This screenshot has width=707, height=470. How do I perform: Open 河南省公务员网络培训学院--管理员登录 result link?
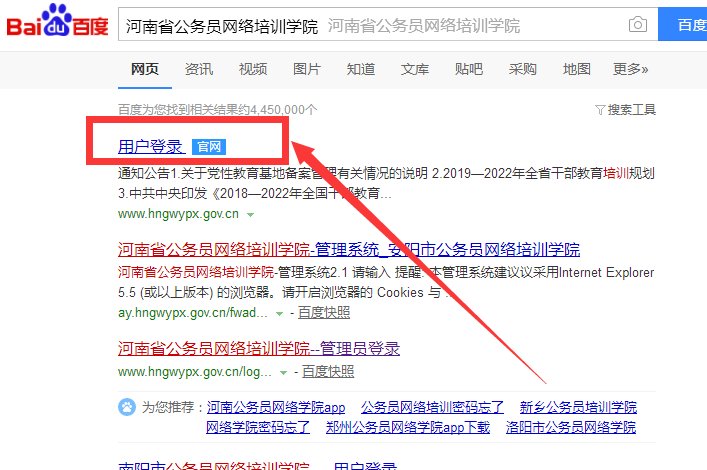pos(259,348)
